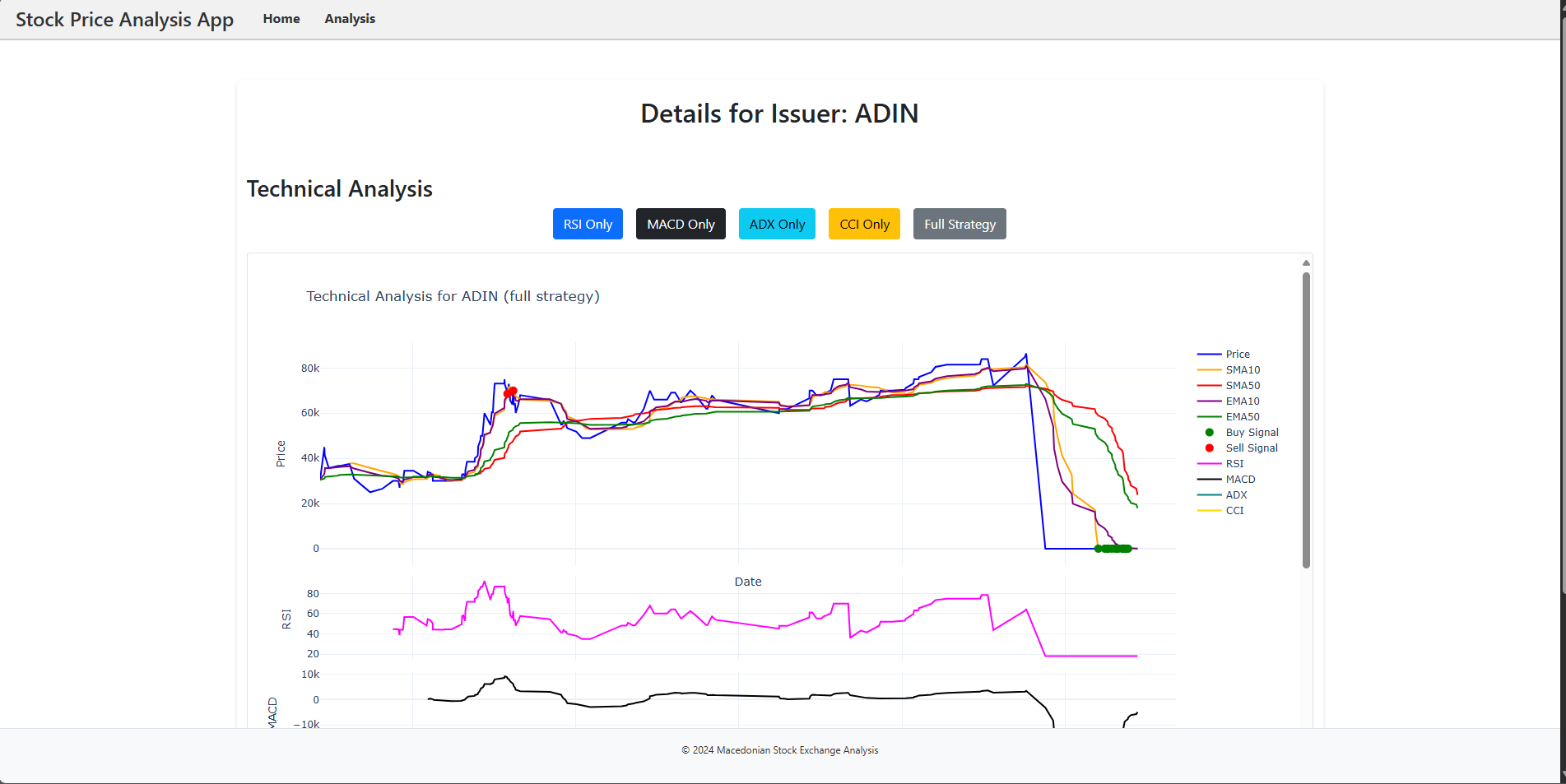Switch to CCI Only view
Viewport: 1566px width, 784px height.
864,224
